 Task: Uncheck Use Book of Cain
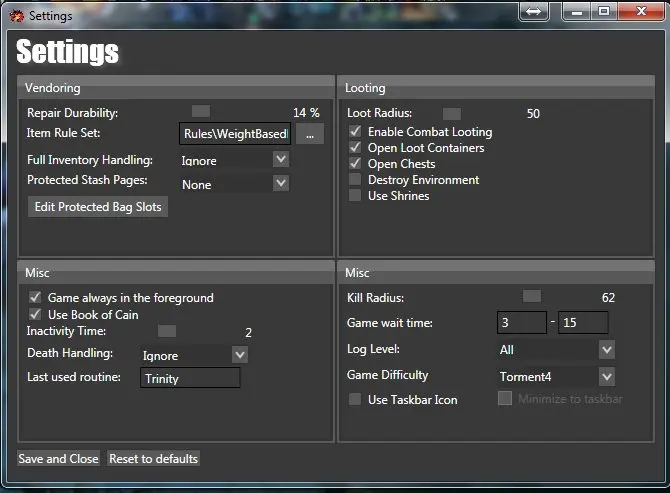click(x=35, y=314)
